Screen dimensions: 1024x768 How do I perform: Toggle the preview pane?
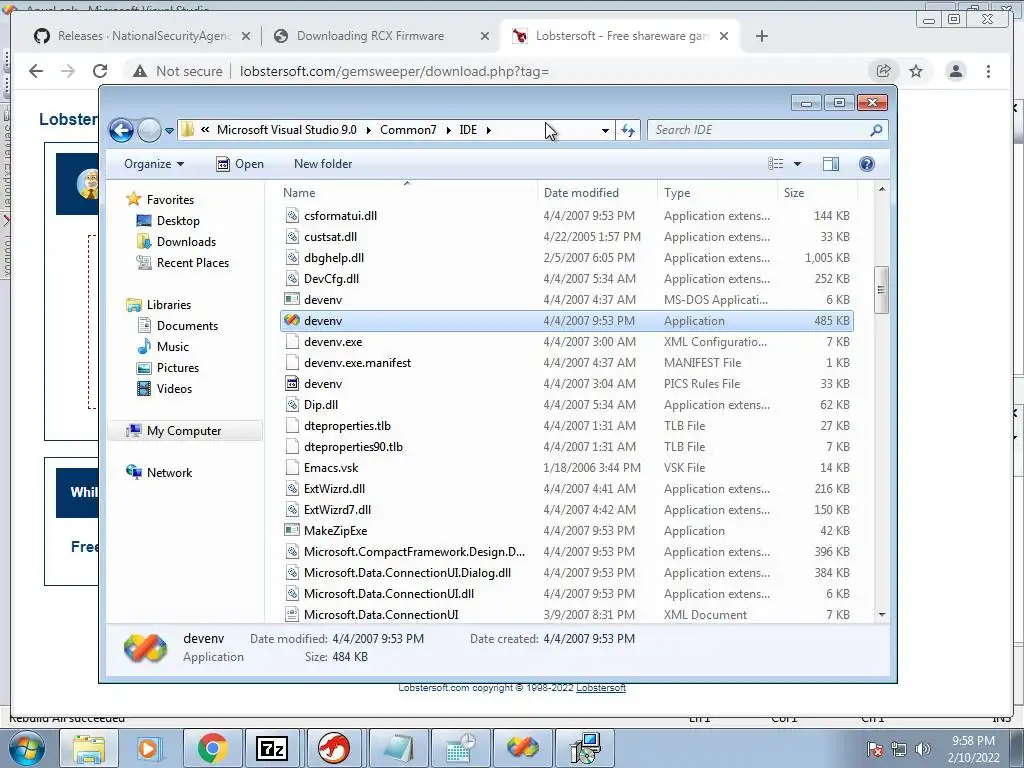831,164
